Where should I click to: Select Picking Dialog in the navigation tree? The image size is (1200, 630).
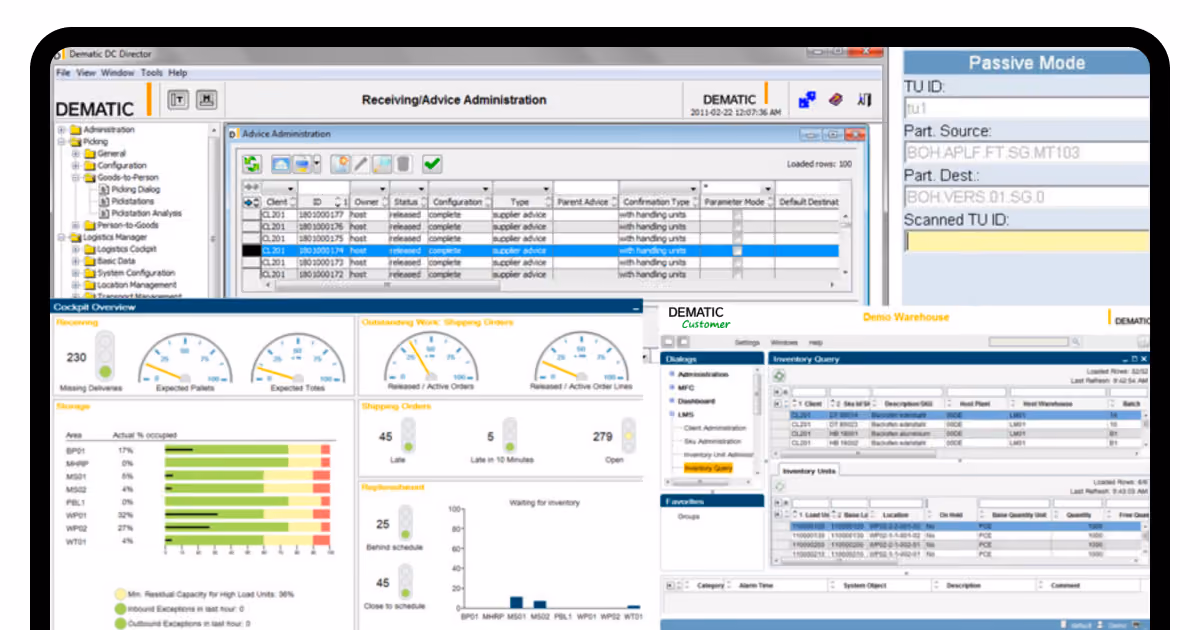tap(136, 190)
